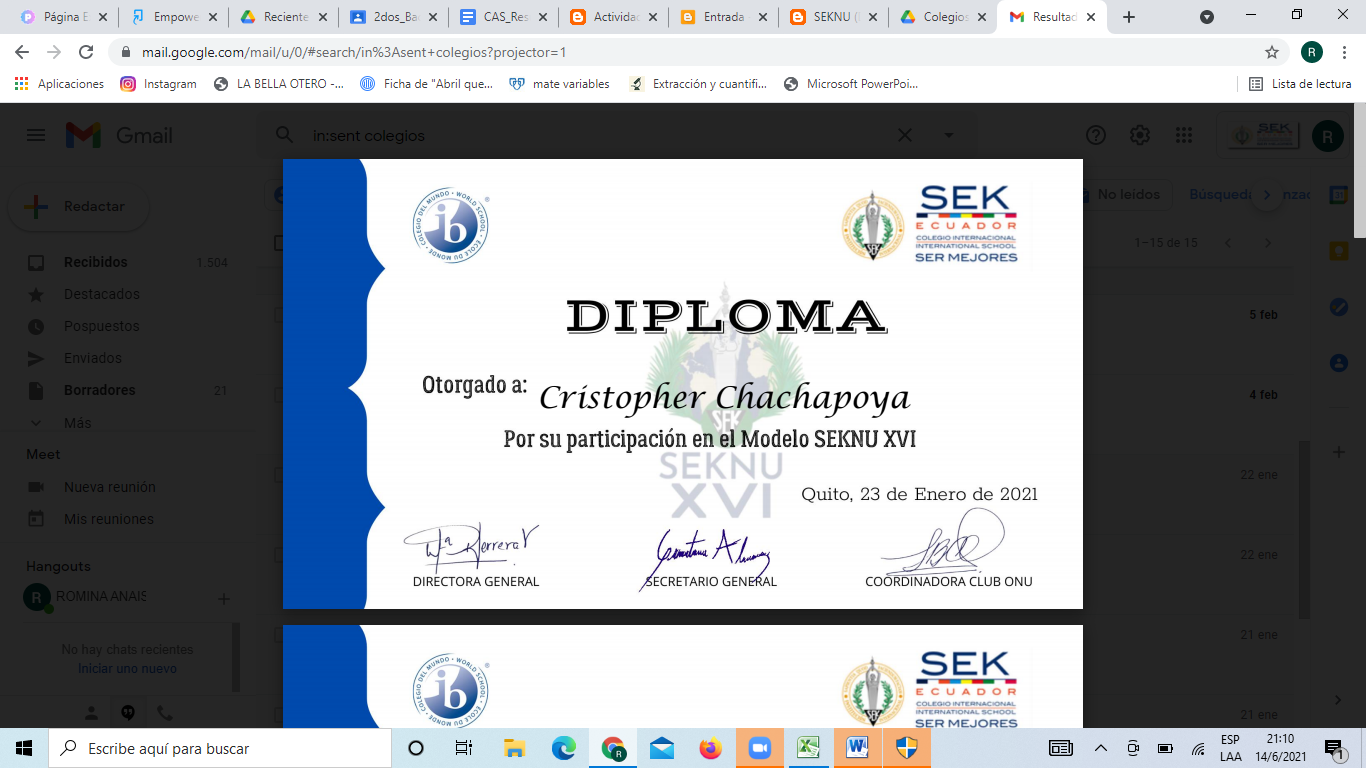Click Iniciar uno nuevo chat link
Viewport: 1366px width, 768px height.
(127, 669)
